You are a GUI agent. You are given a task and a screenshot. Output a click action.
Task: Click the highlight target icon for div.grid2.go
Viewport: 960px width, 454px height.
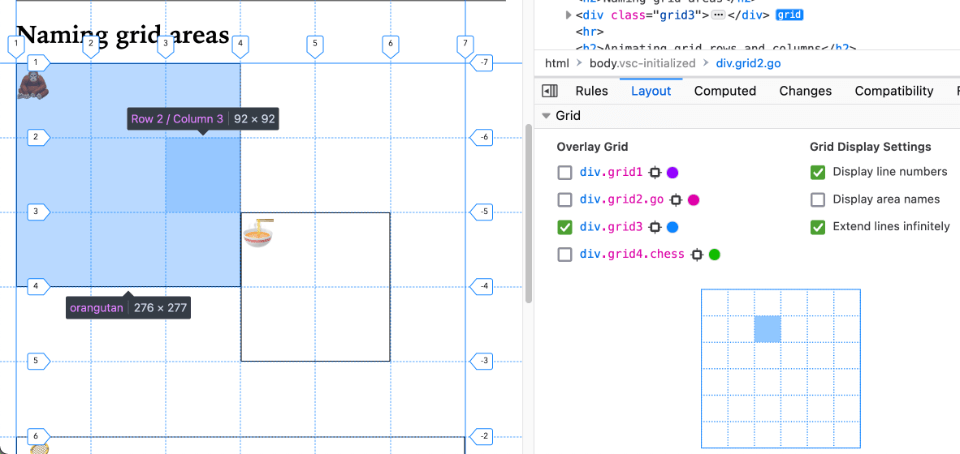click(676, 199)
